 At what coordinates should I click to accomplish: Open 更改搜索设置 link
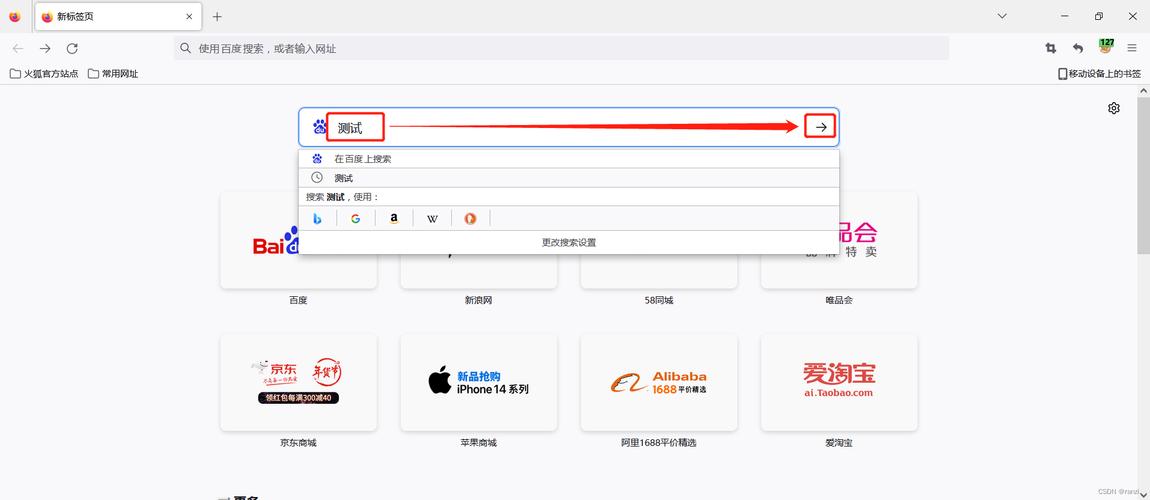tap(569, 243)
